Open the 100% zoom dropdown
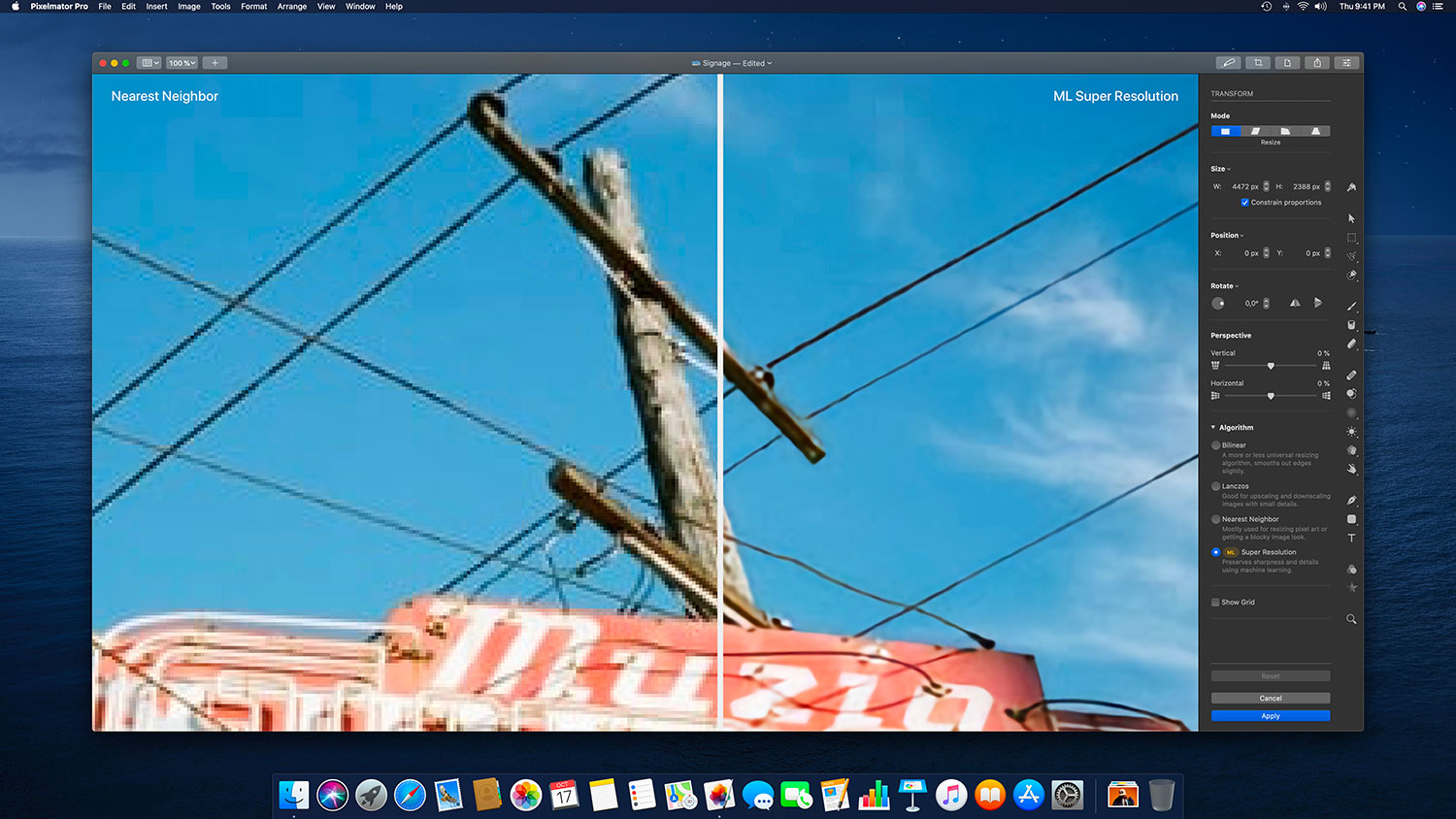 pos(182,63)
